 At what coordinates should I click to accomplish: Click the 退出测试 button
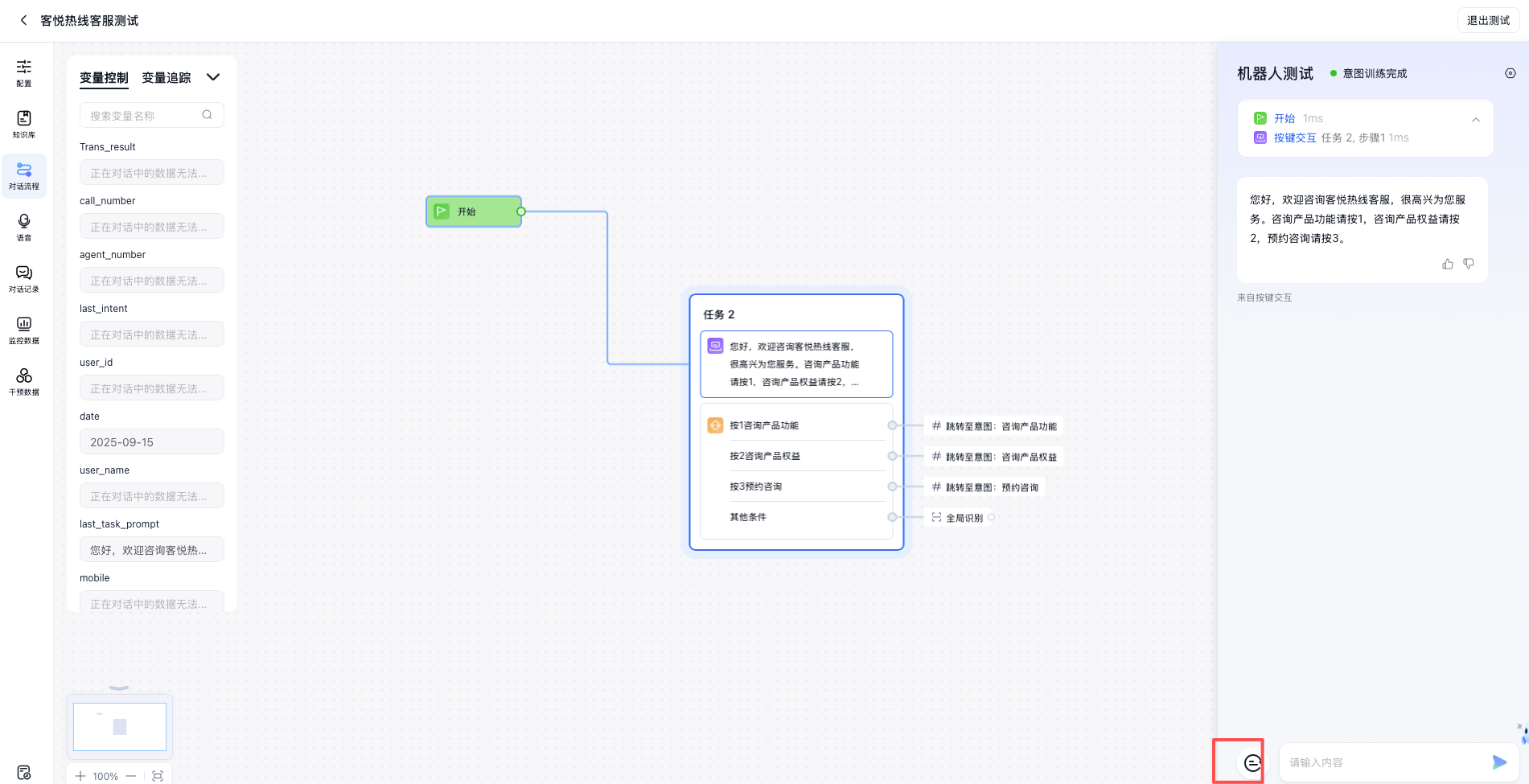click(1488, 20)
